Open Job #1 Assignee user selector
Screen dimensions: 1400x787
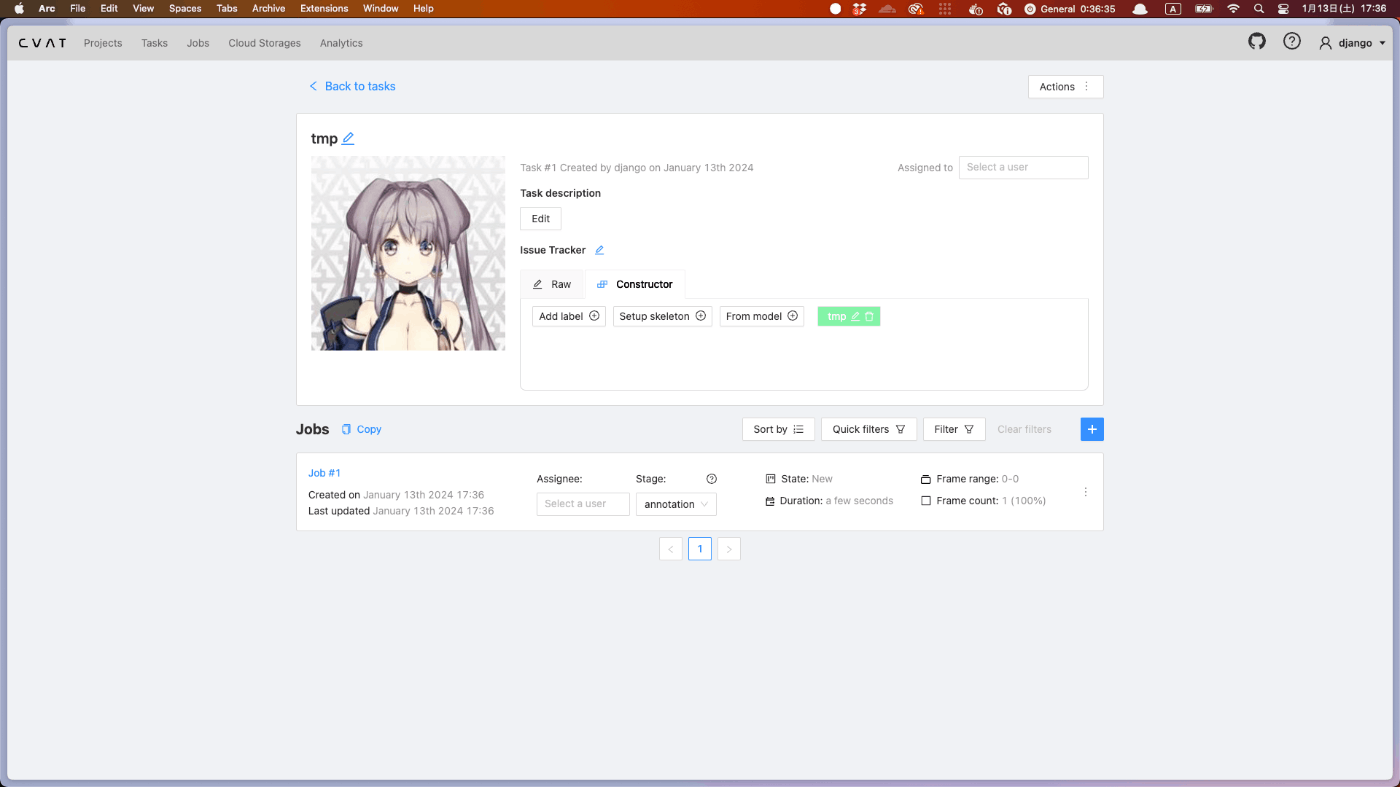(583, 504)
